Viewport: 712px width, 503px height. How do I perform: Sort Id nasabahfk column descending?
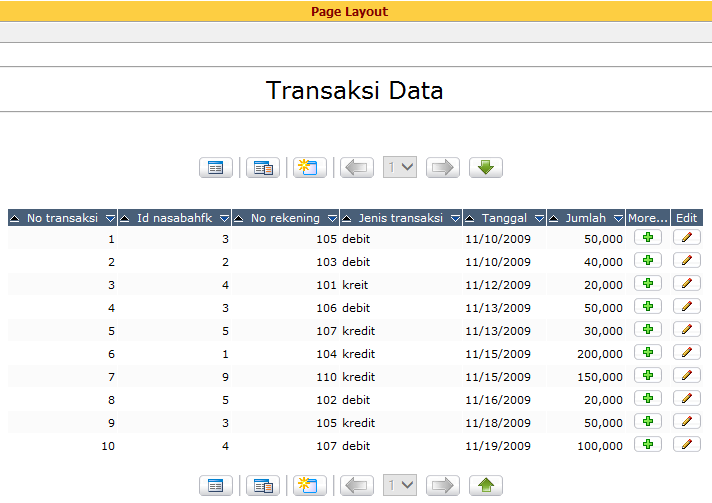[224, 218]
